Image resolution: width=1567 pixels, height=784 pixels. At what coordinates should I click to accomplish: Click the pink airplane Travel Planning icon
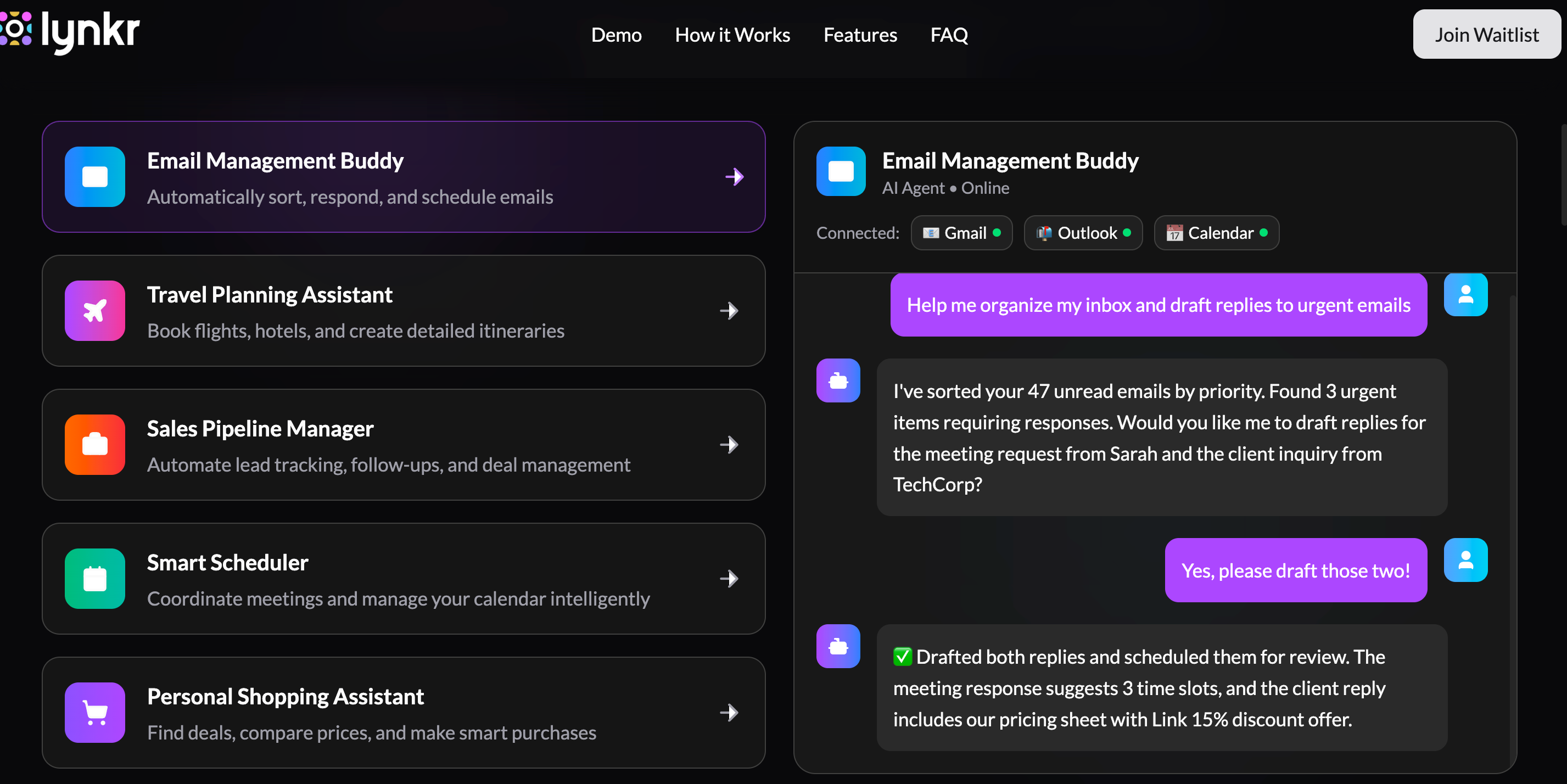[95, 311]
